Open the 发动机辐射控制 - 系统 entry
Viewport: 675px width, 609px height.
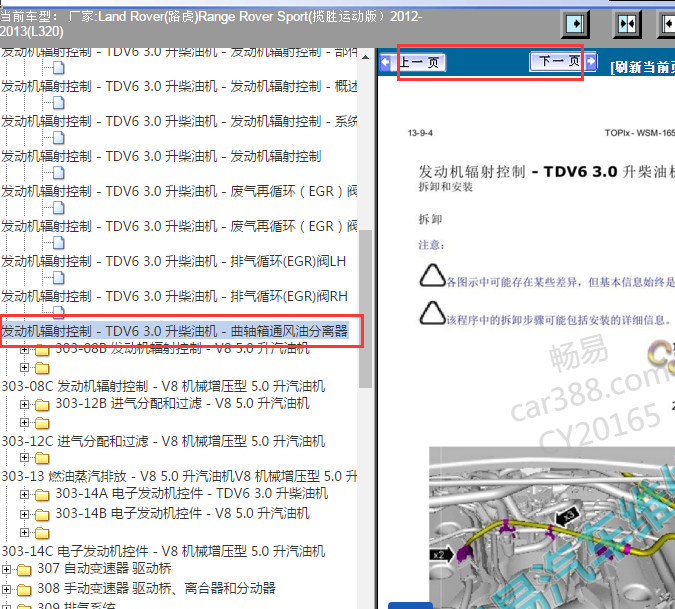pyautogui.click(x=179, y=121)
